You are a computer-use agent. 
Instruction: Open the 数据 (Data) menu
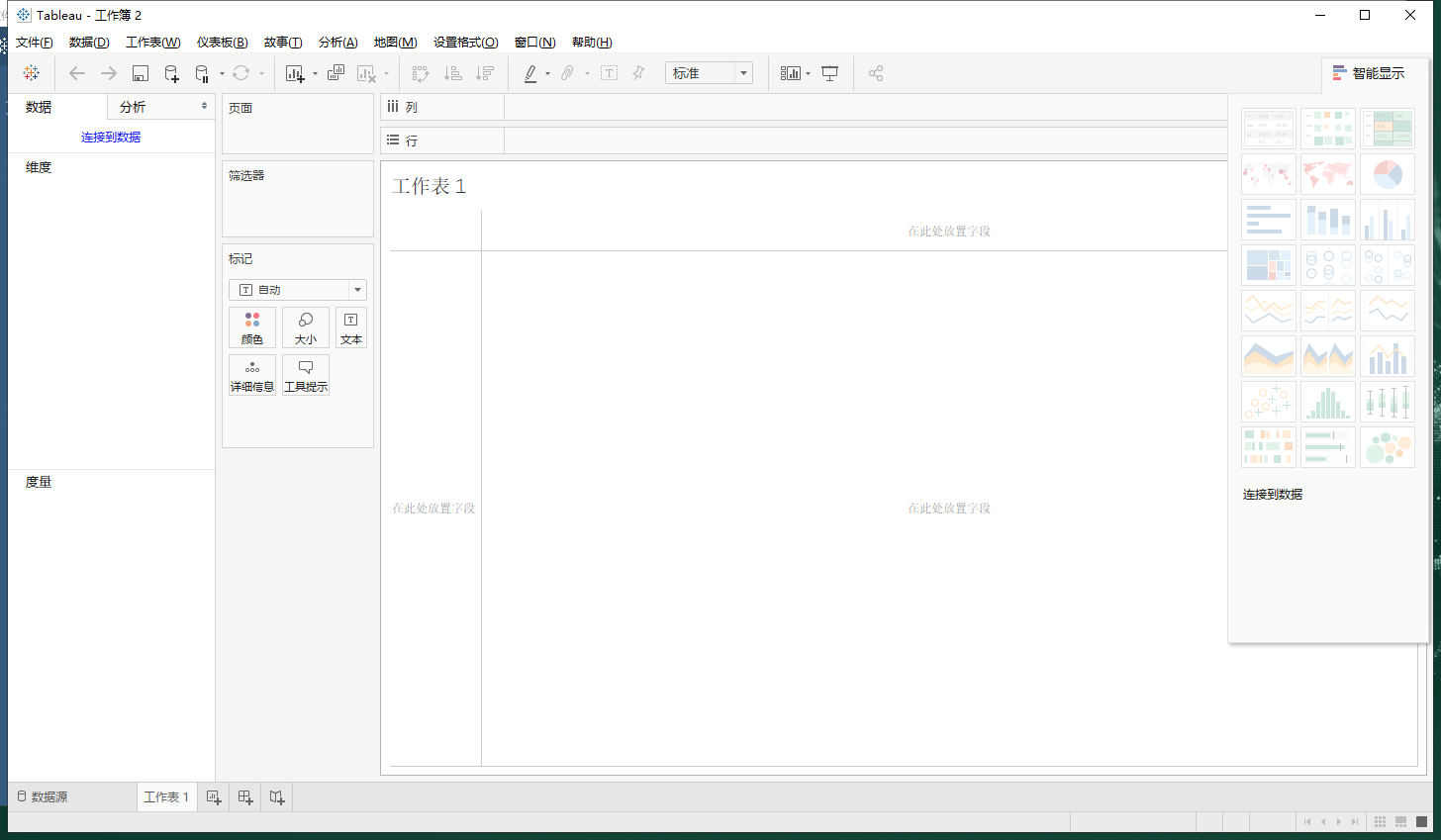pyautogui.click(x=88, y=42)
